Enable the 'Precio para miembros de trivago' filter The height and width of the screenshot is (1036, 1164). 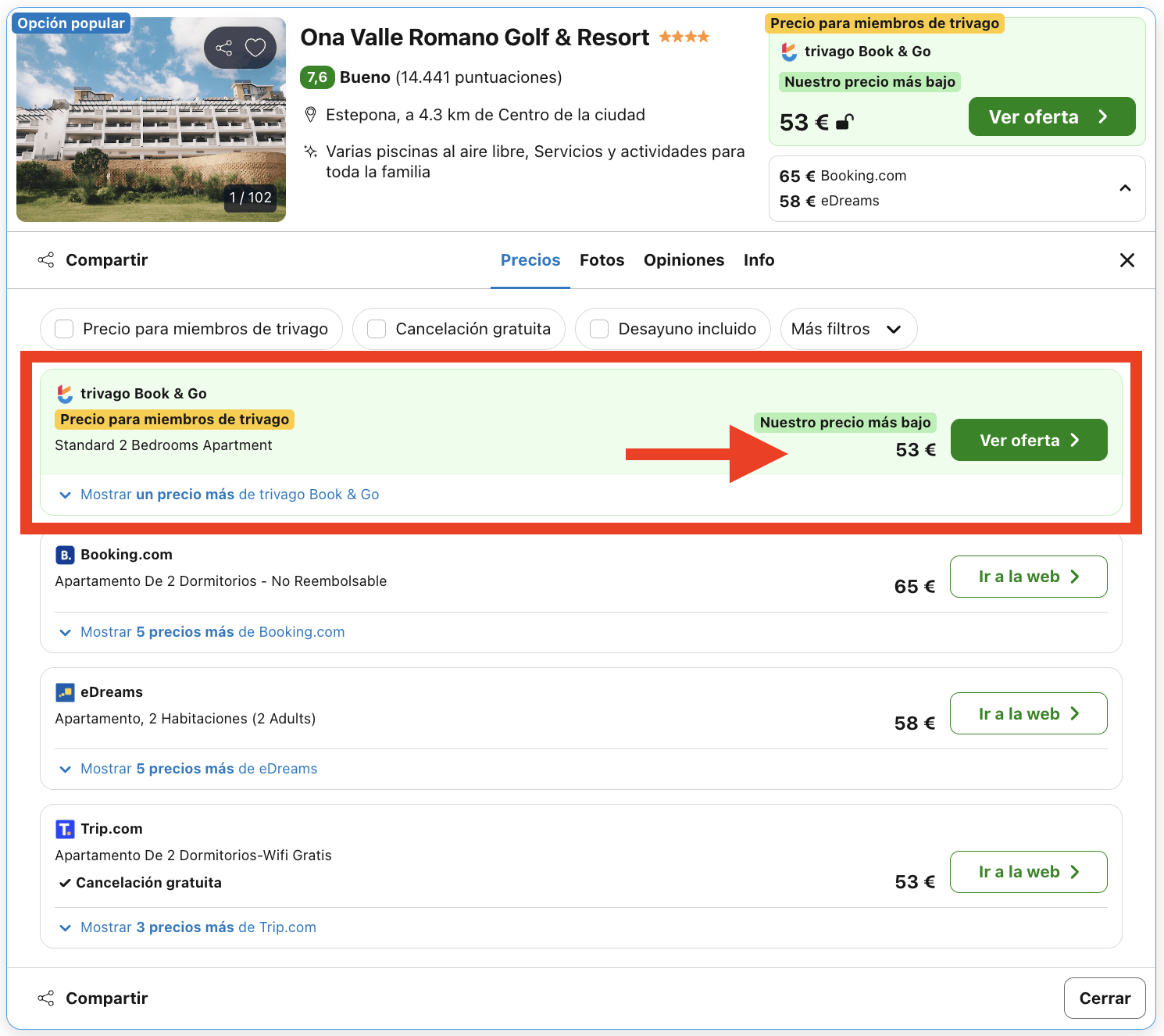pyautogui.click(x=63, y=329)
